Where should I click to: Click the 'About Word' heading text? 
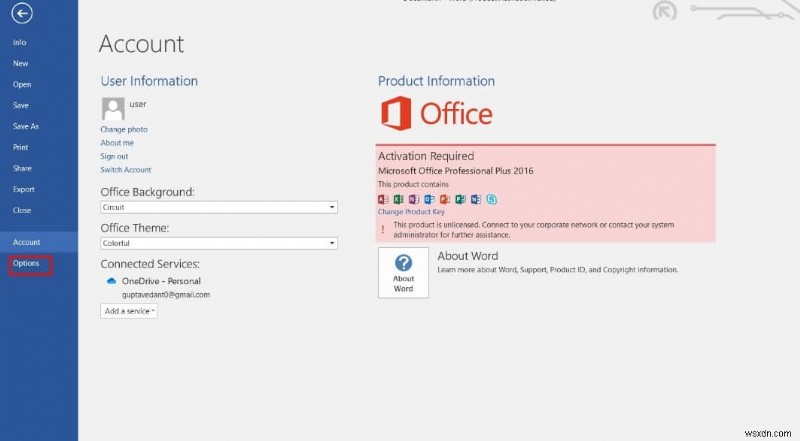click(468, 256)
